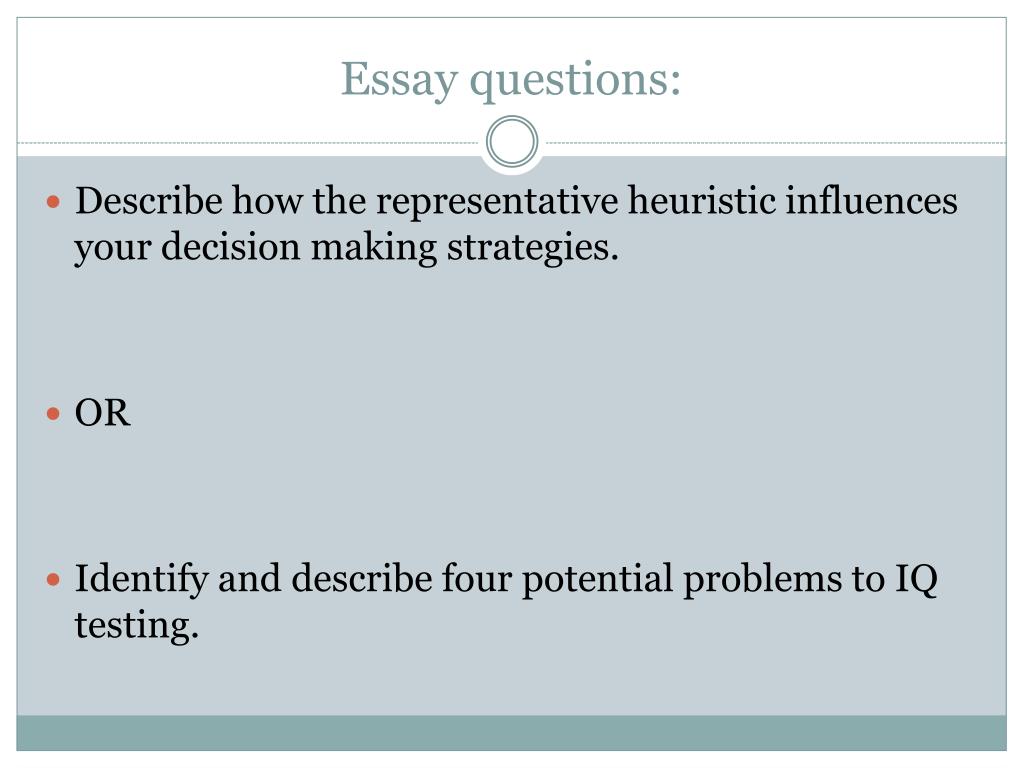Click the word 'heuristic' in the first bullet
This screenshot has height=768, width=1024.
pyautogui.click(x=701, y=200)
